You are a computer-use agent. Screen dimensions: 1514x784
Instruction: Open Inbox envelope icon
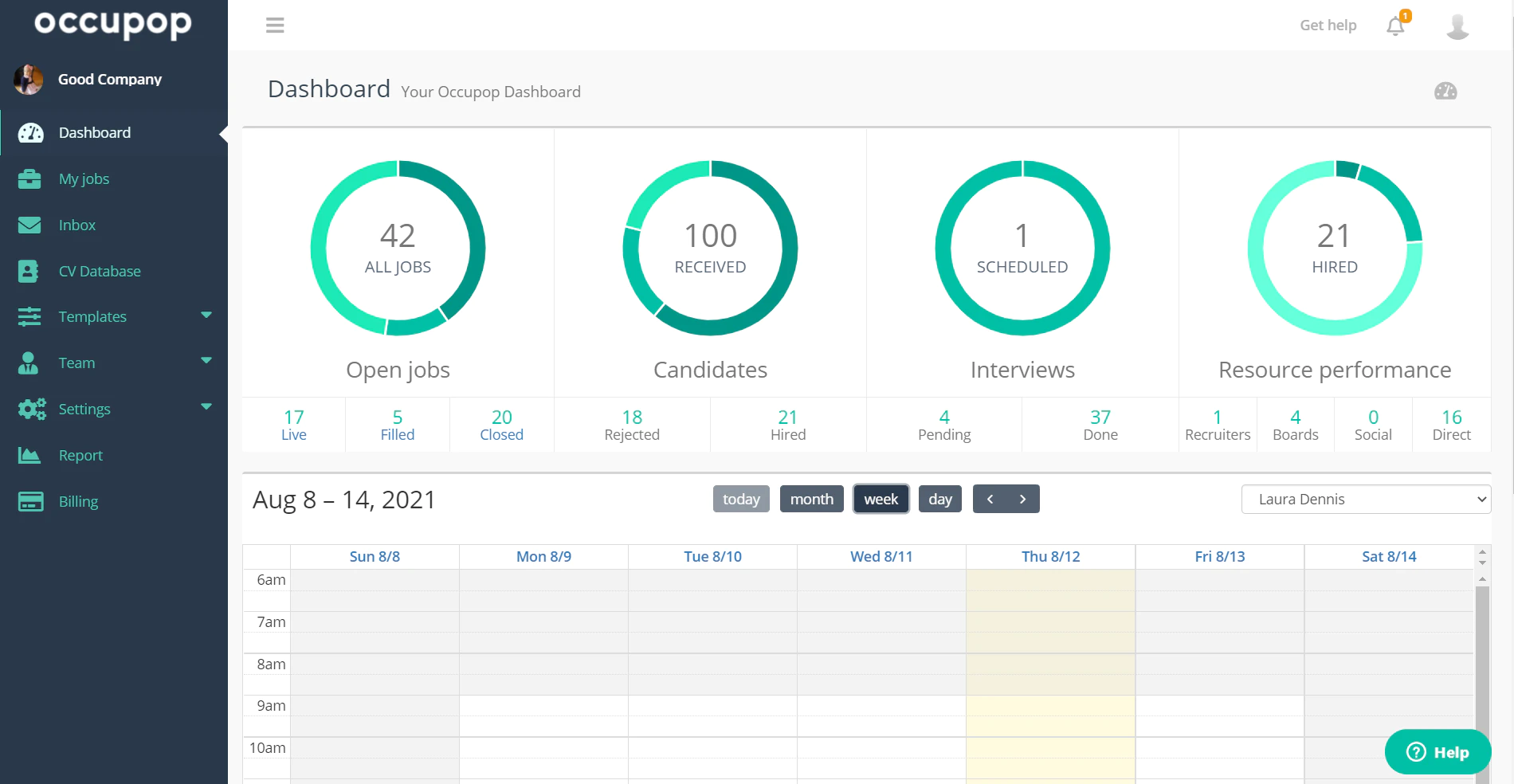(29, 225)
